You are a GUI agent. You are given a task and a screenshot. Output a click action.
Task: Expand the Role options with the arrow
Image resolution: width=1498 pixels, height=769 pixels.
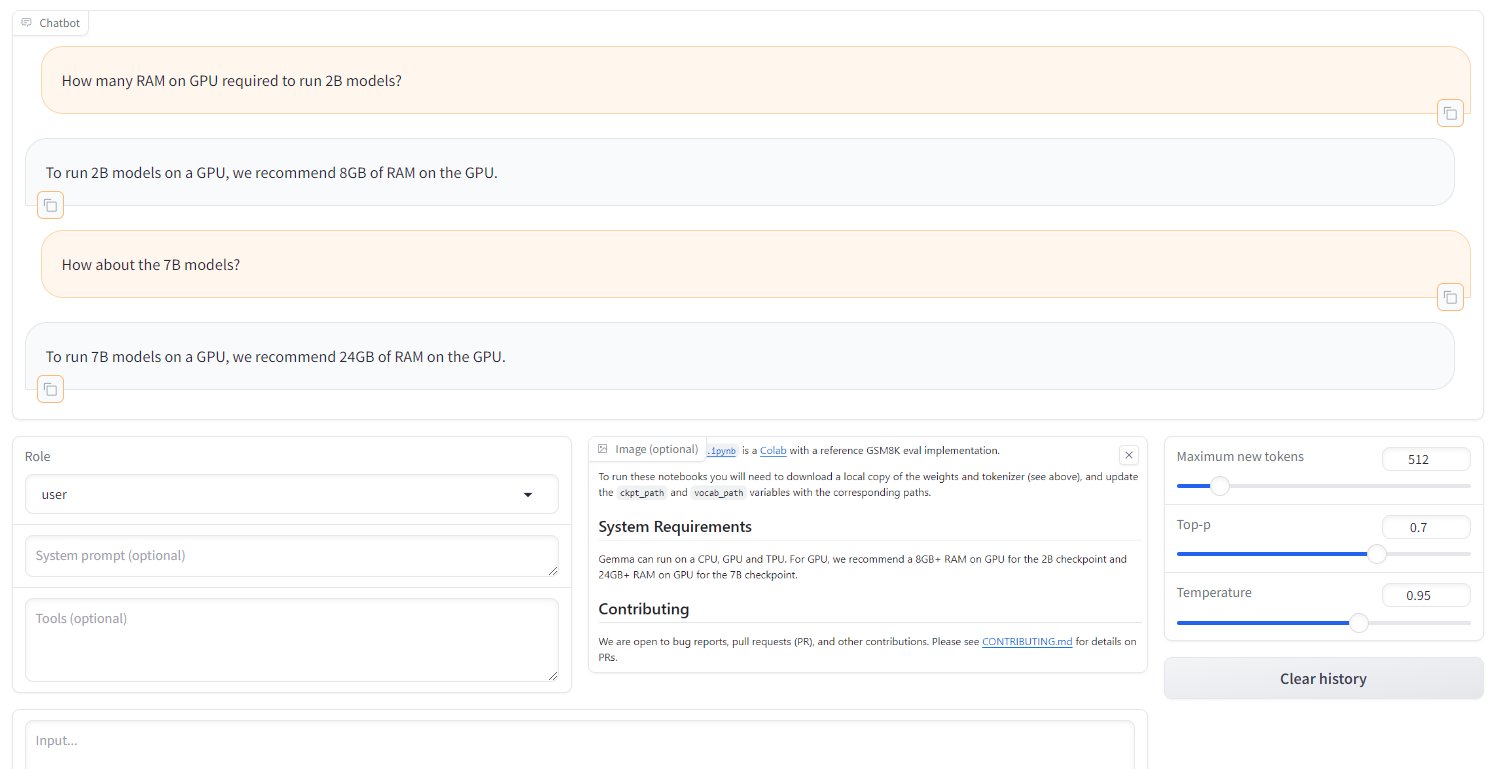pos(528,494)
